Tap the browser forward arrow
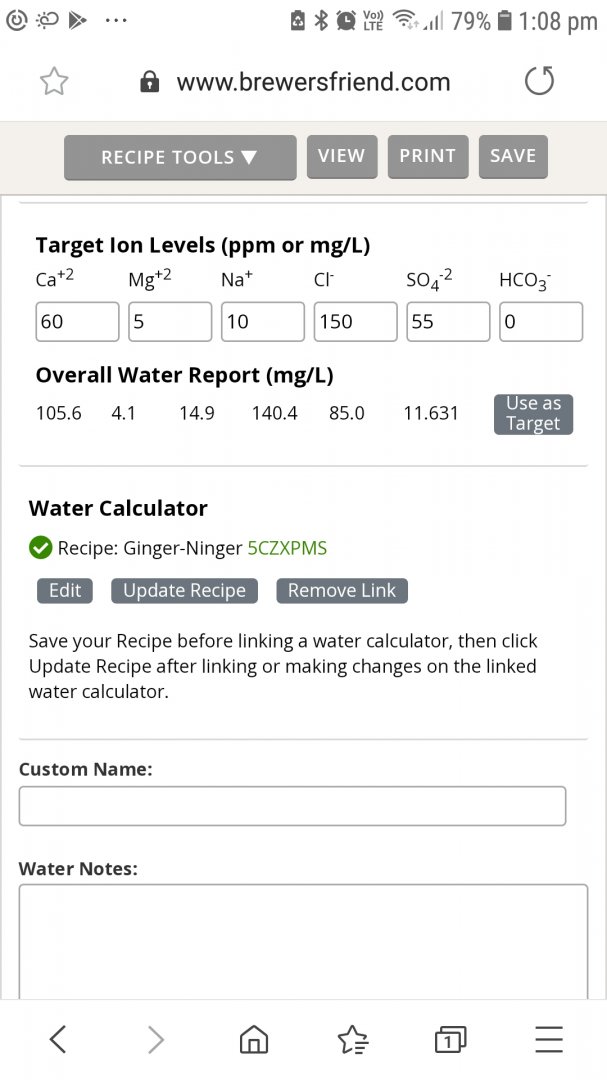 pyautogui.click(x=156, y=1040)
